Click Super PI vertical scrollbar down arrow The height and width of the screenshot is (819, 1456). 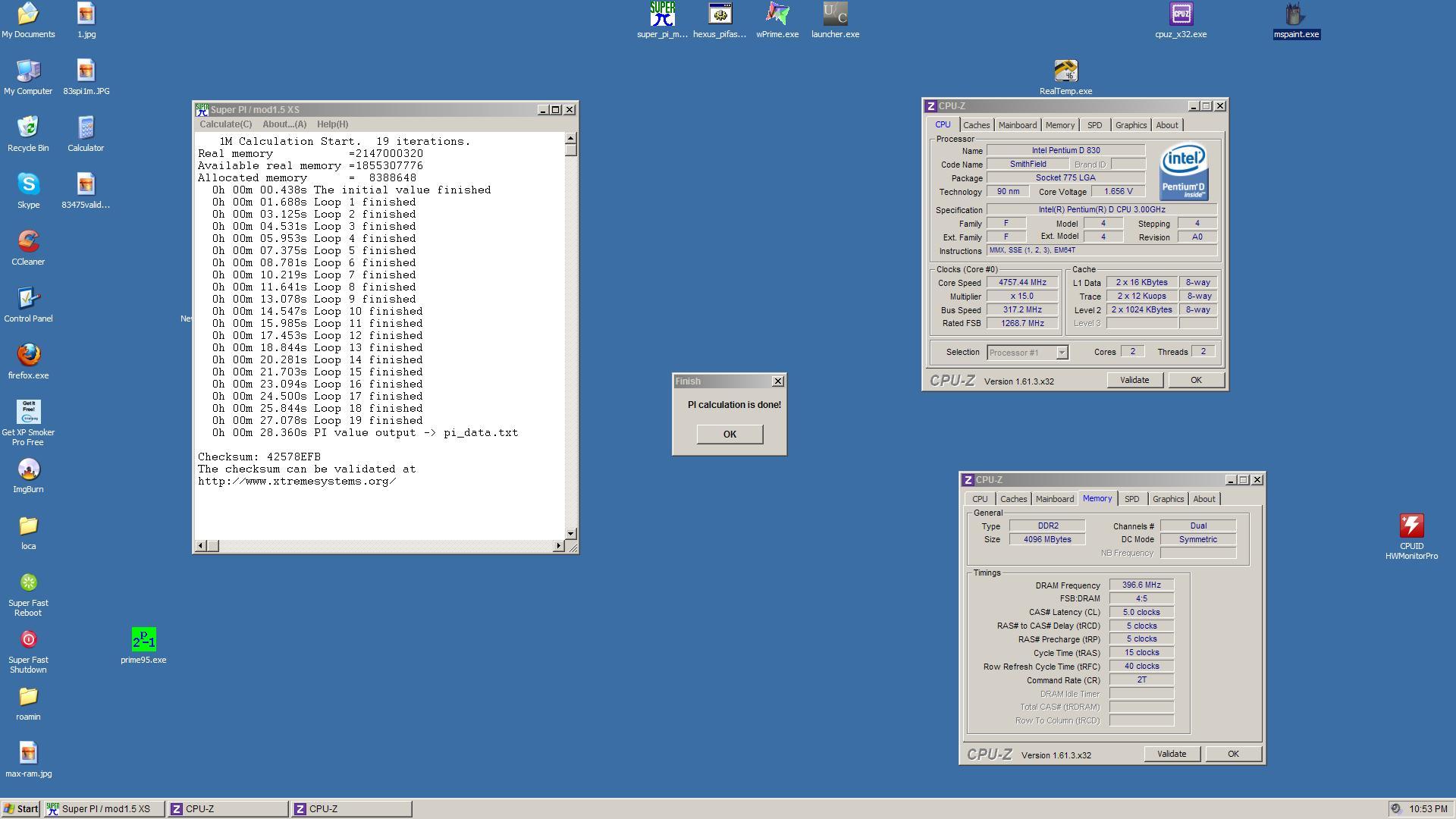tap(571, 533)
